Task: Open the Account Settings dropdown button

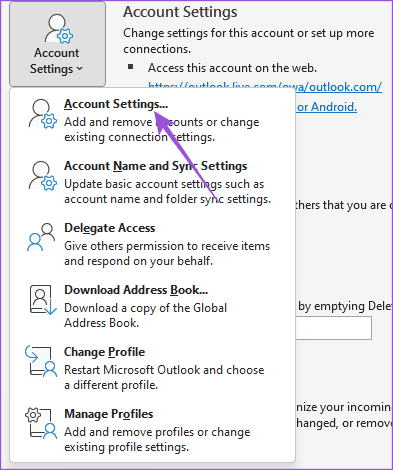Action: coord(57,44)
